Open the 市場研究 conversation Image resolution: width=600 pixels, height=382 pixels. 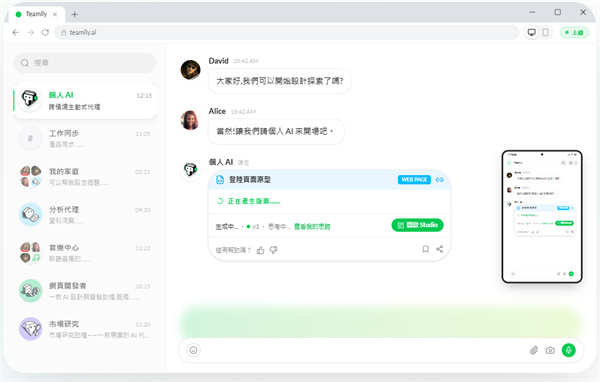[x=85, y=329]
